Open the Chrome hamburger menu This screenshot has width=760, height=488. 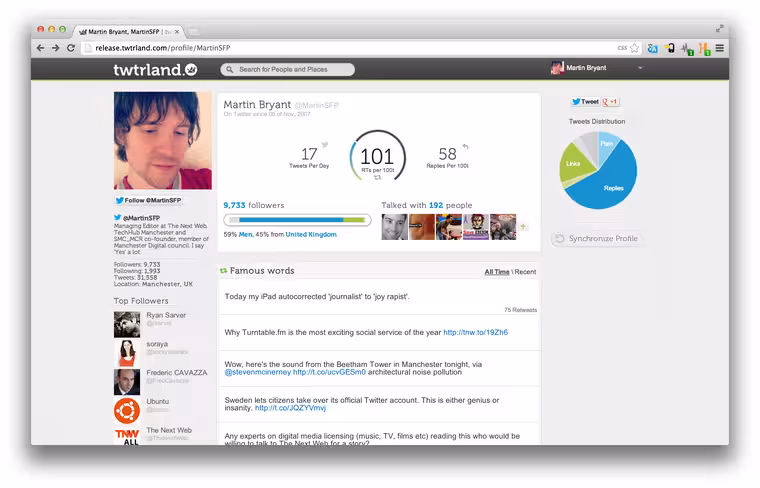(720, 48)
